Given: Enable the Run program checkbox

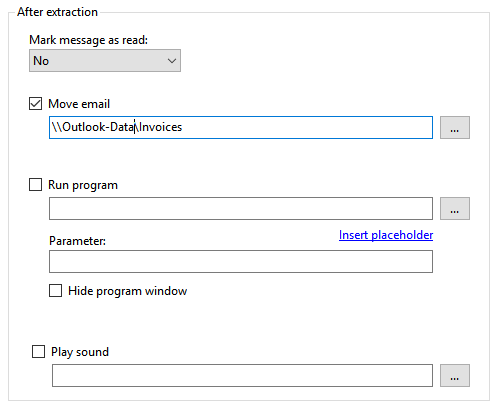Looking at the screenshot, I should pyautogui.click(x=36, y=184).
